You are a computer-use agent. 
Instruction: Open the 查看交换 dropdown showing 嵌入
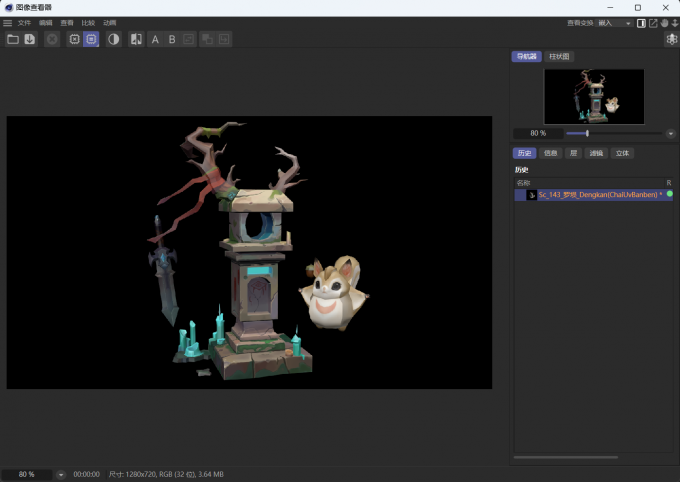click(615, 23)
